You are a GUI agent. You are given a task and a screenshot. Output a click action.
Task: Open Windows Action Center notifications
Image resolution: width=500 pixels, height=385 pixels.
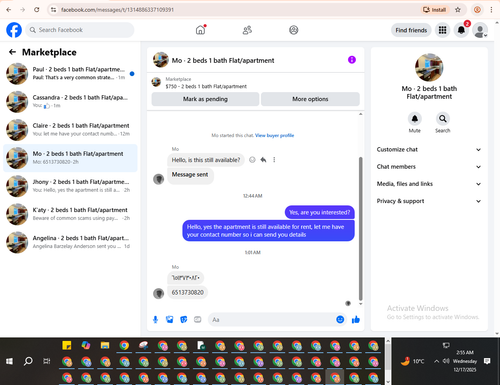487,361
